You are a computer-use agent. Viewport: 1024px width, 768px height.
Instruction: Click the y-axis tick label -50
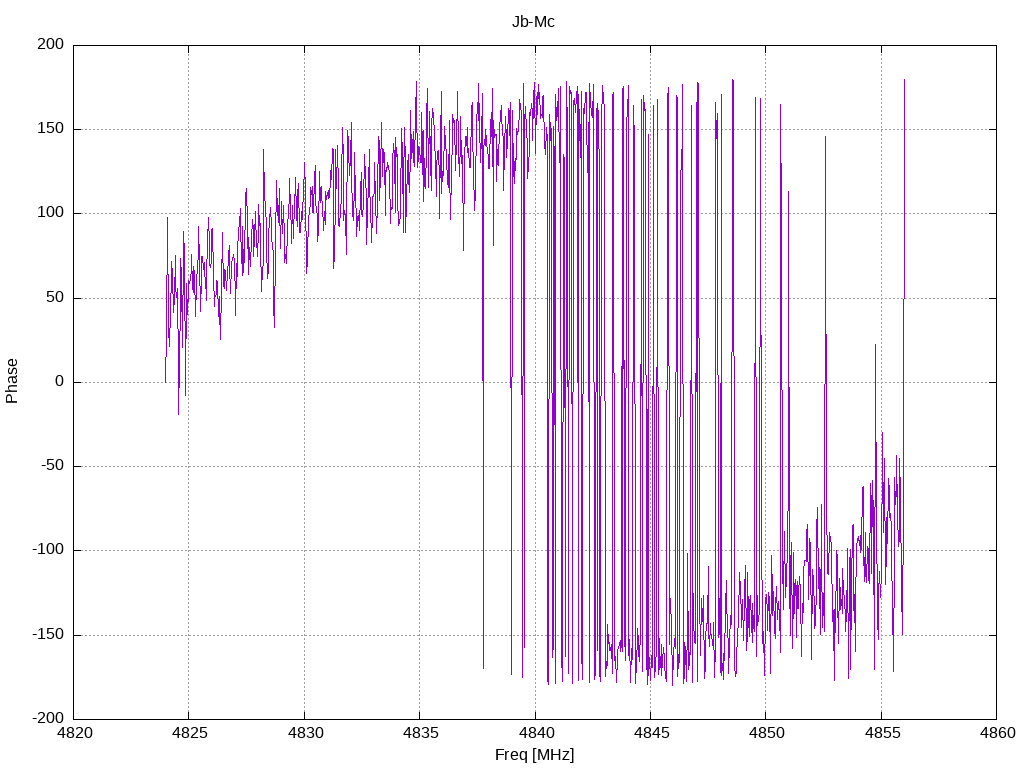[53, 466]
